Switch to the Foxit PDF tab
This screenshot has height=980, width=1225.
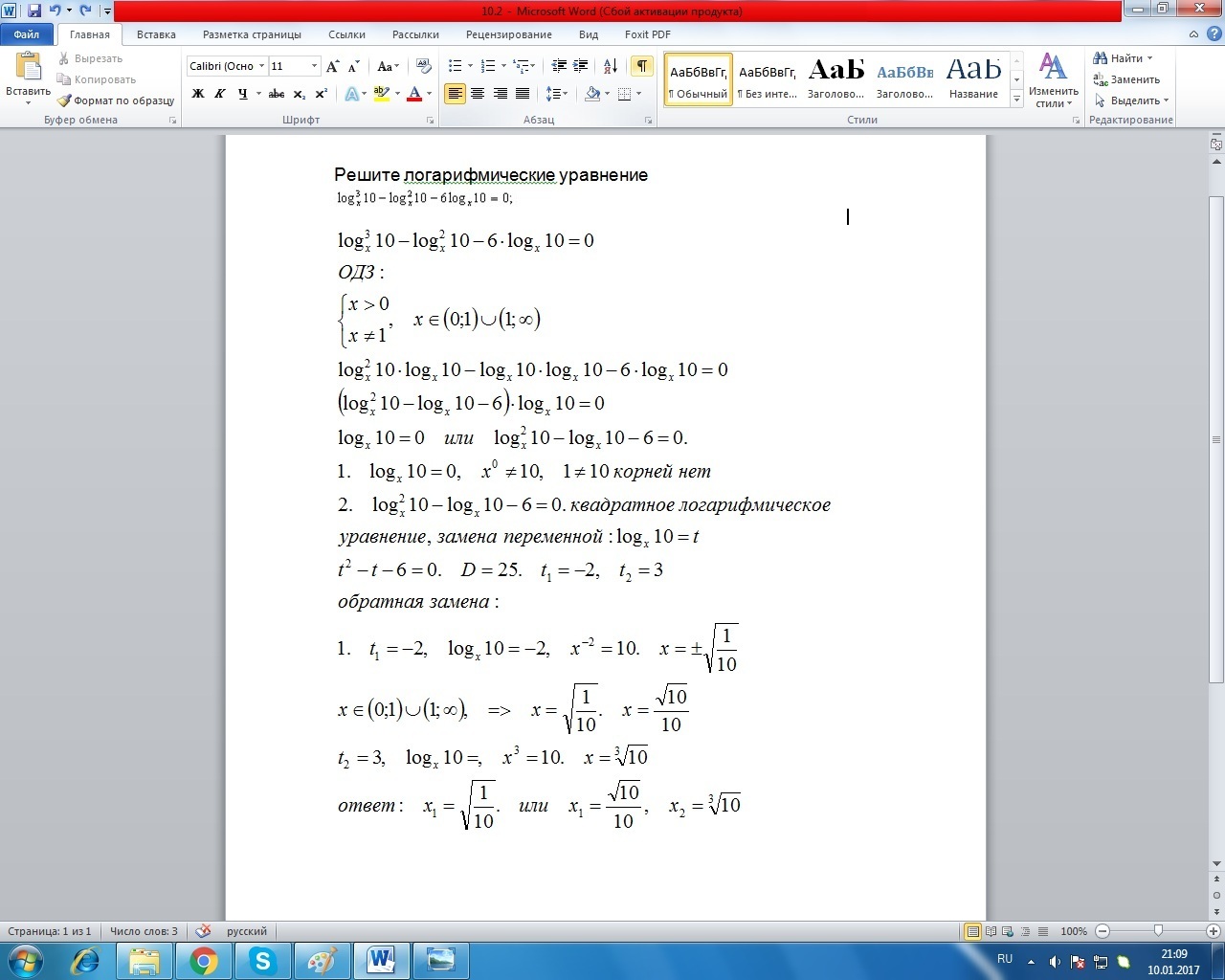click(x=648, y=34)
